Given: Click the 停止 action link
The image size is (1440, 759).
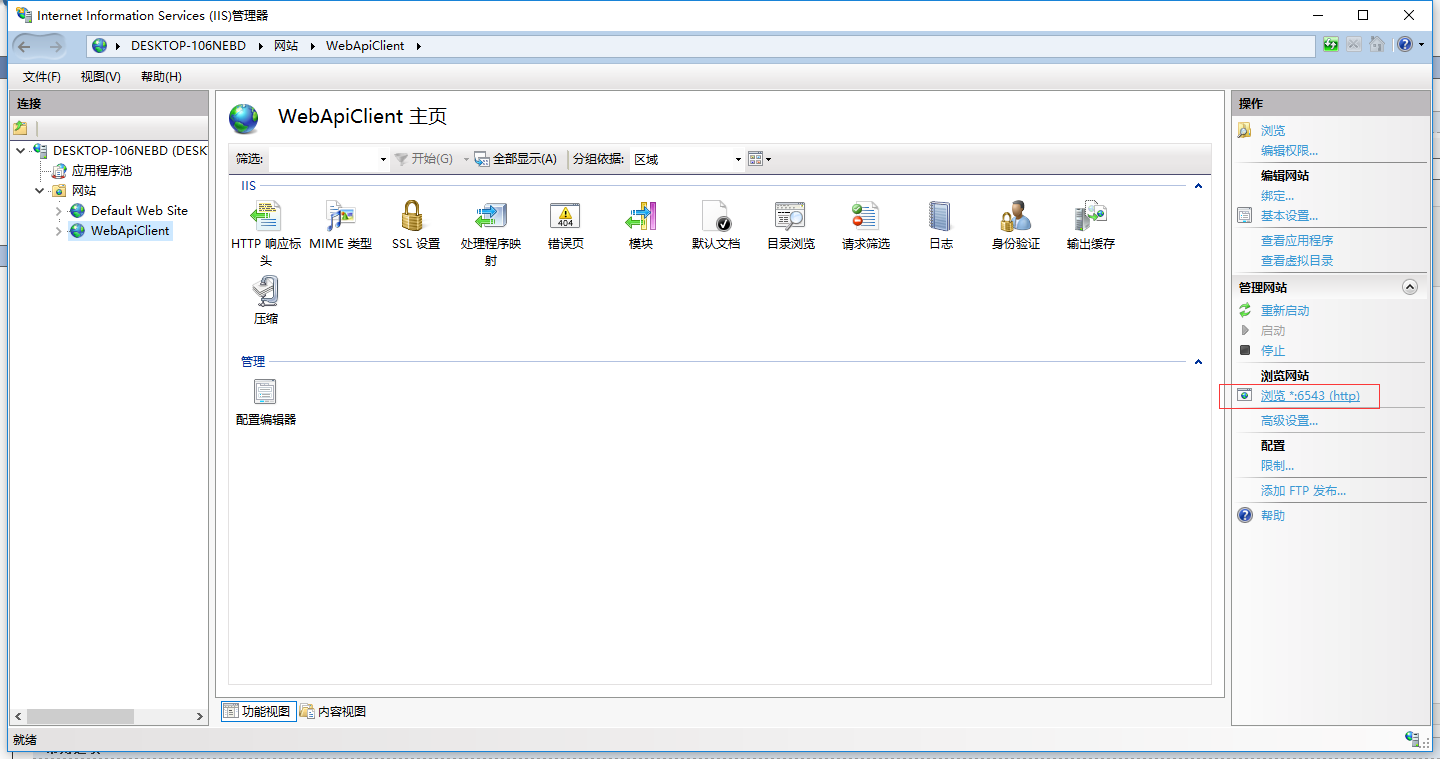Looking at the screenshot, I should (x=1273, y=351).
